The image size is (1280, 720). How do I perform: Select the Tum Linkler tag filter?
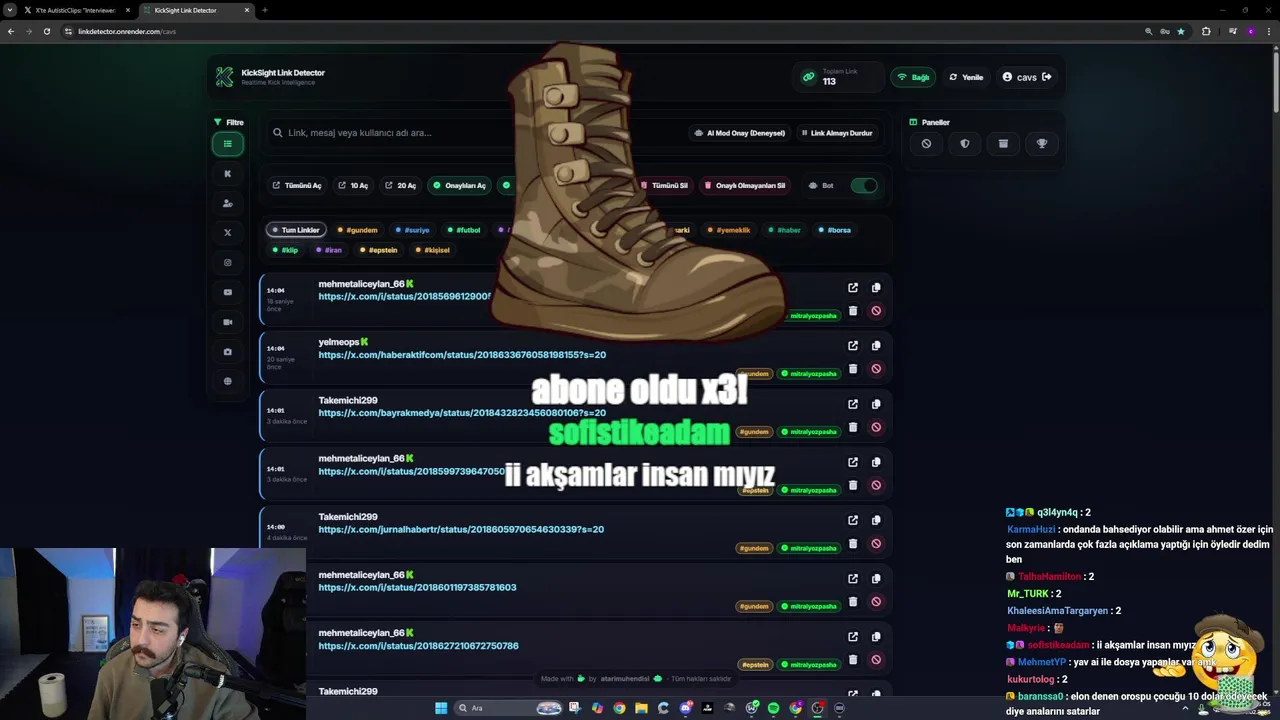pyautogui.click(x=295, y=230)
